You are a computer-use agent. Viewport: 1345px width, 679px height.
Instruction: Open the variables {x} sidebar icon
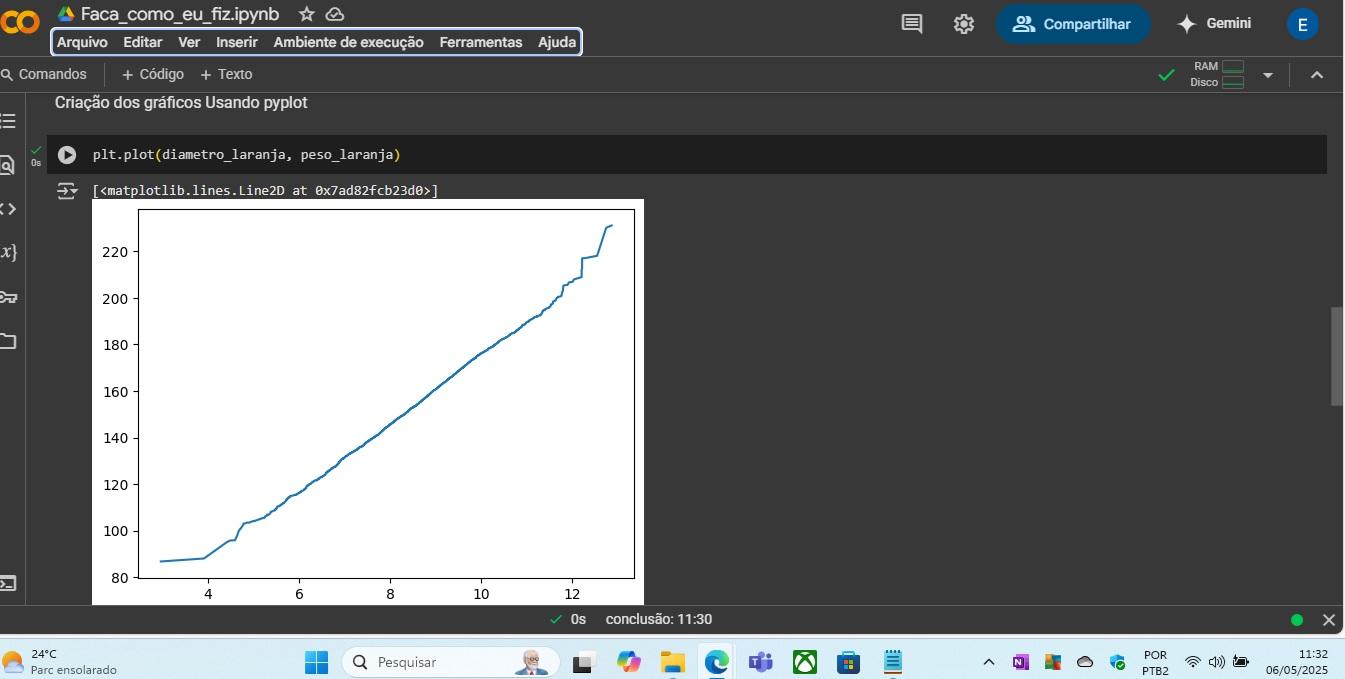(x=8, y=252)
